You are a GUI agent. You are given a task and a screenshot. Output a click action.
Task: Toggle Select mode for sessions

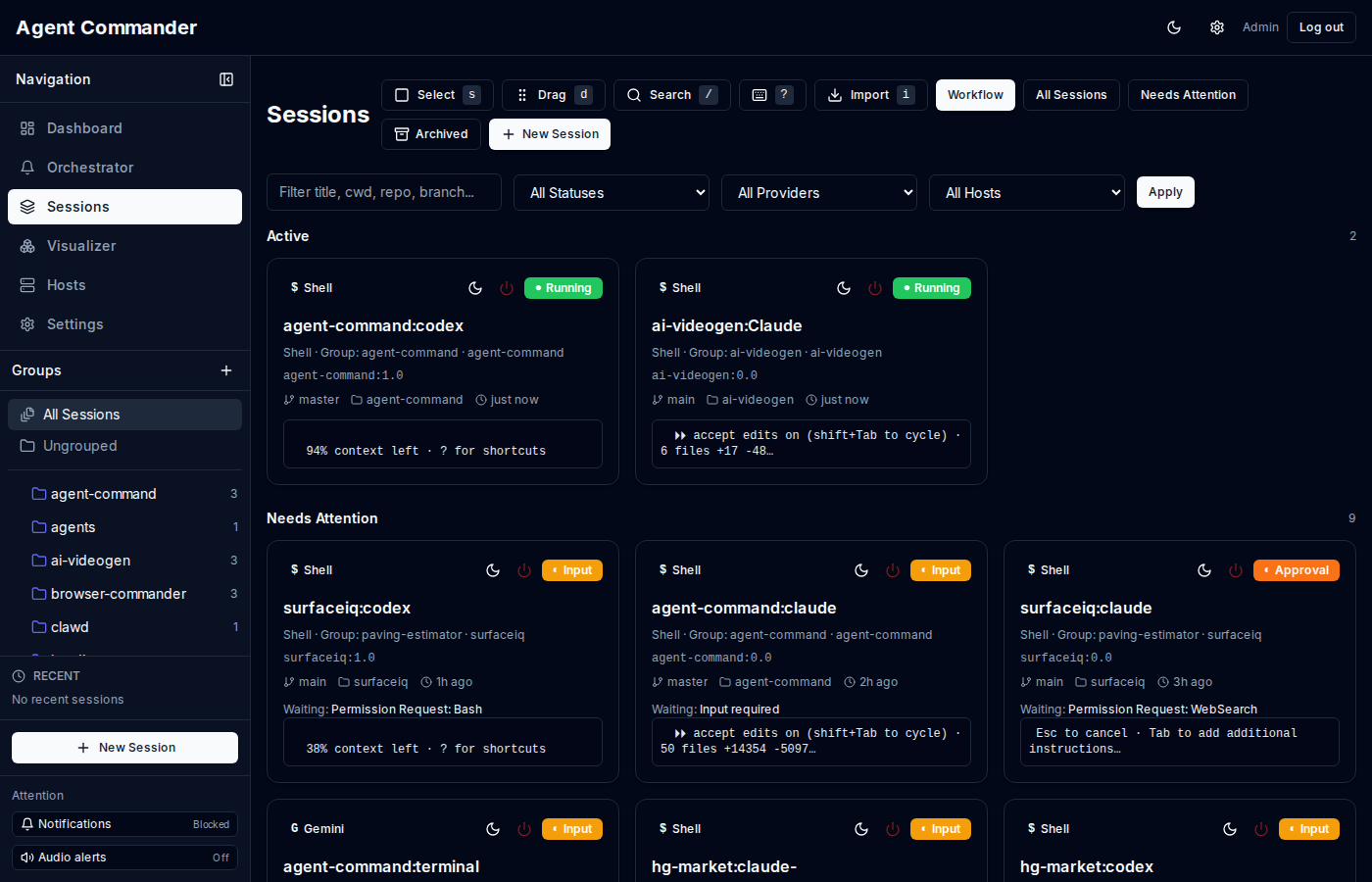click(437, 95)
